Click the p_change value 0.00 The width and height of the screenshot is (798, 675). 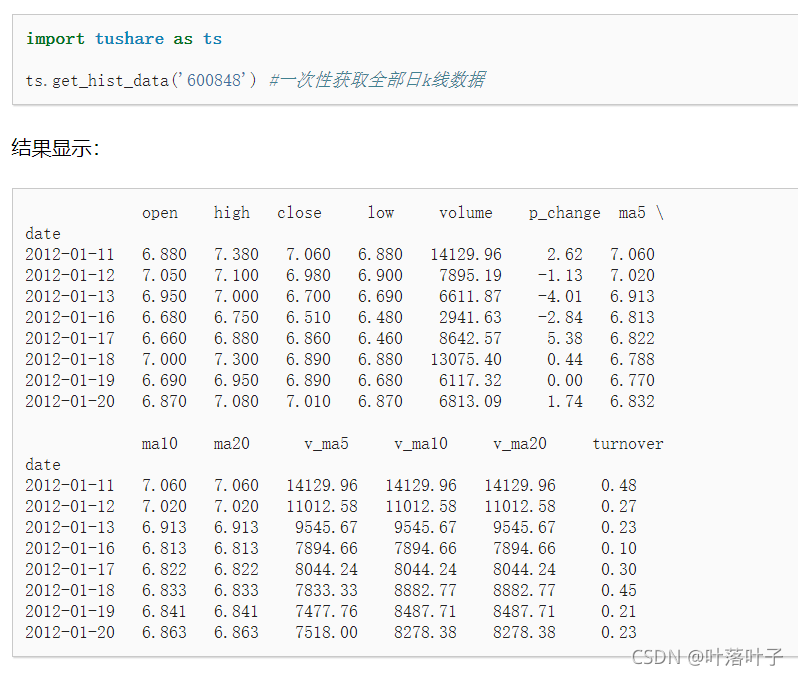pyautogui.click(x=564, y=380)
